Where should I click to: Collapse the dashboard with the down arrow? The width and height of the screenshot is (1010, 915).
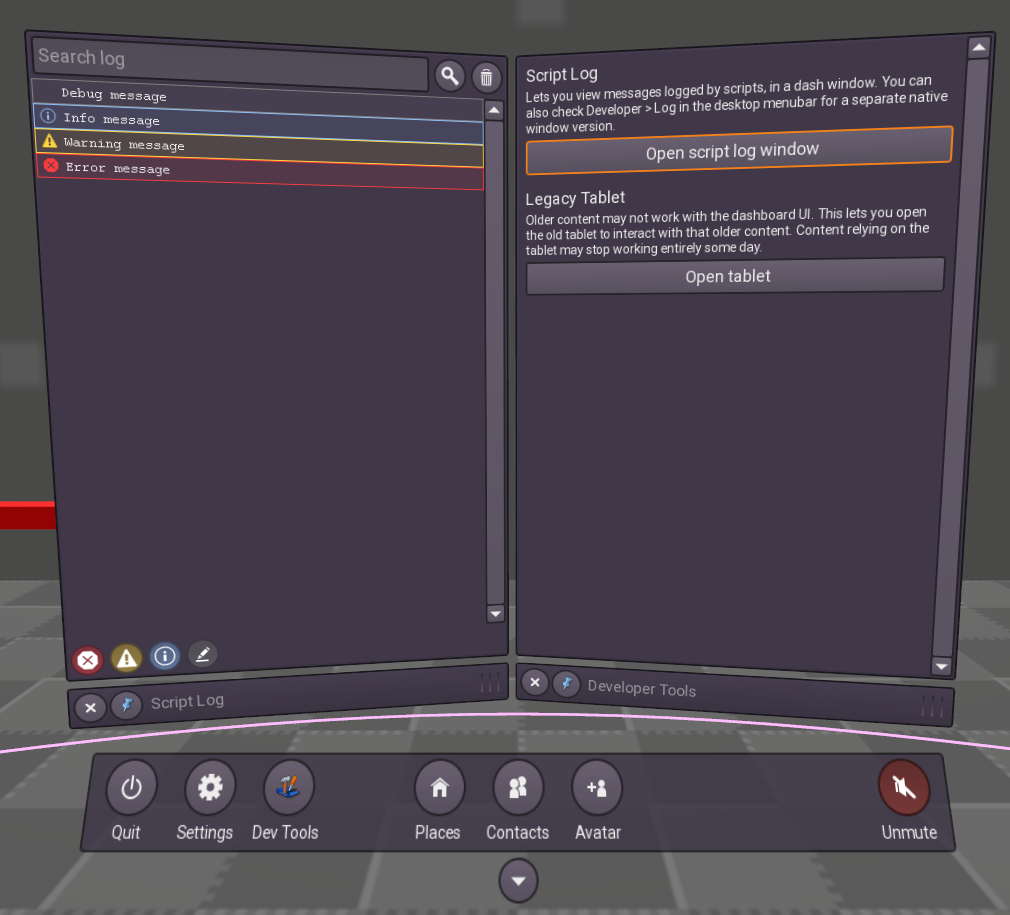coord(518,880)
